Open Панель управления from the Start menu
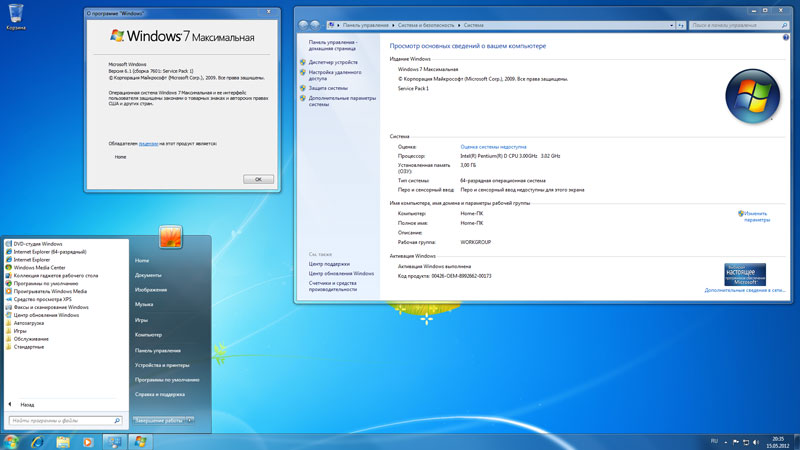The width and height of the screenshot is (800, 450). [158, 350]
